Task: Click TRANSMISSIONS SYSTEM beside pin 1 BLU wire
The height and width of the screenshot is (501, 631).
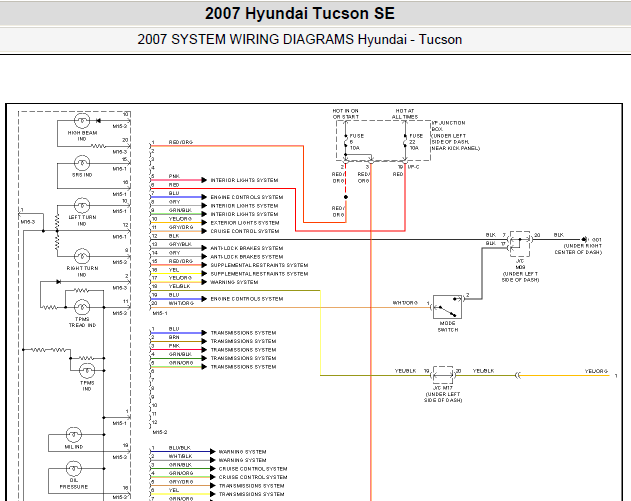Action: click(x=243, y=333)
